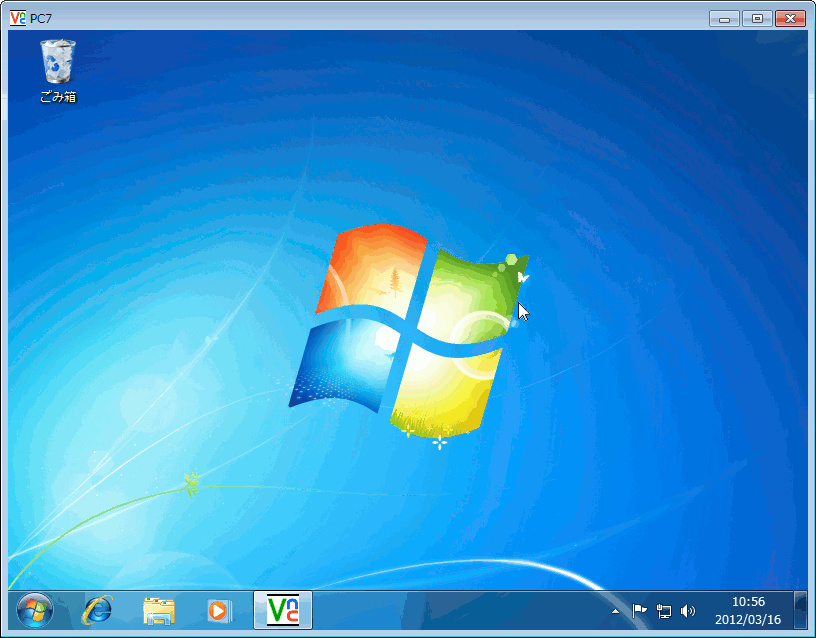Maximize the PC7 VNC window
Viewport: 816px width, 638px height.
757,18
